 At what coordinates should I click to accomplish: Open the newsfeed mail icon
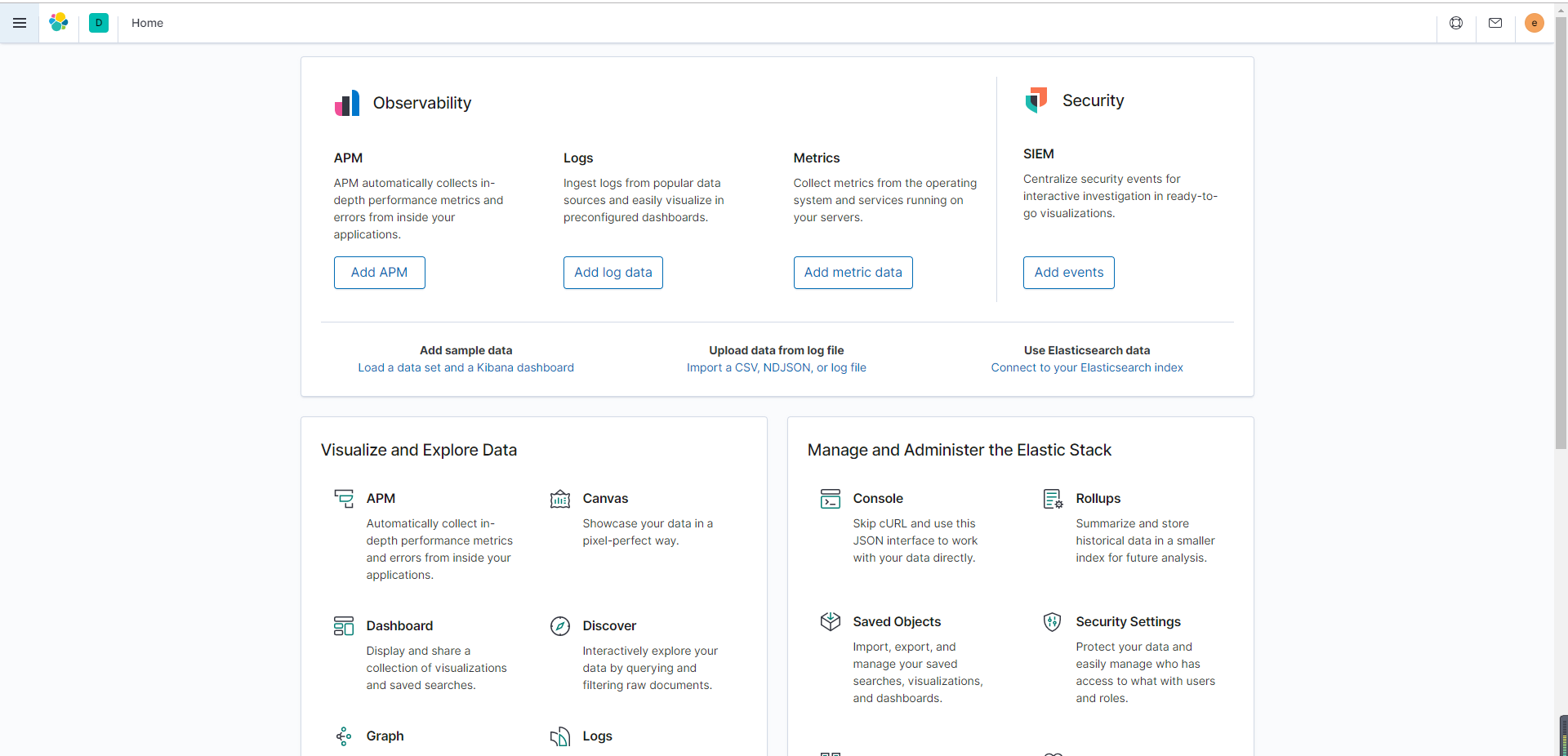pos(1495,23)
